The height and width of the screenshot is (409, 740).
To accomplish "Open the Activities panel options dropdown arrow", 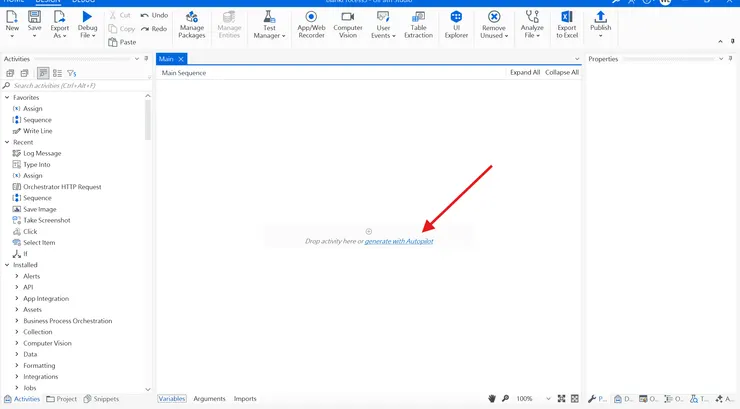I will click(137, 58).
